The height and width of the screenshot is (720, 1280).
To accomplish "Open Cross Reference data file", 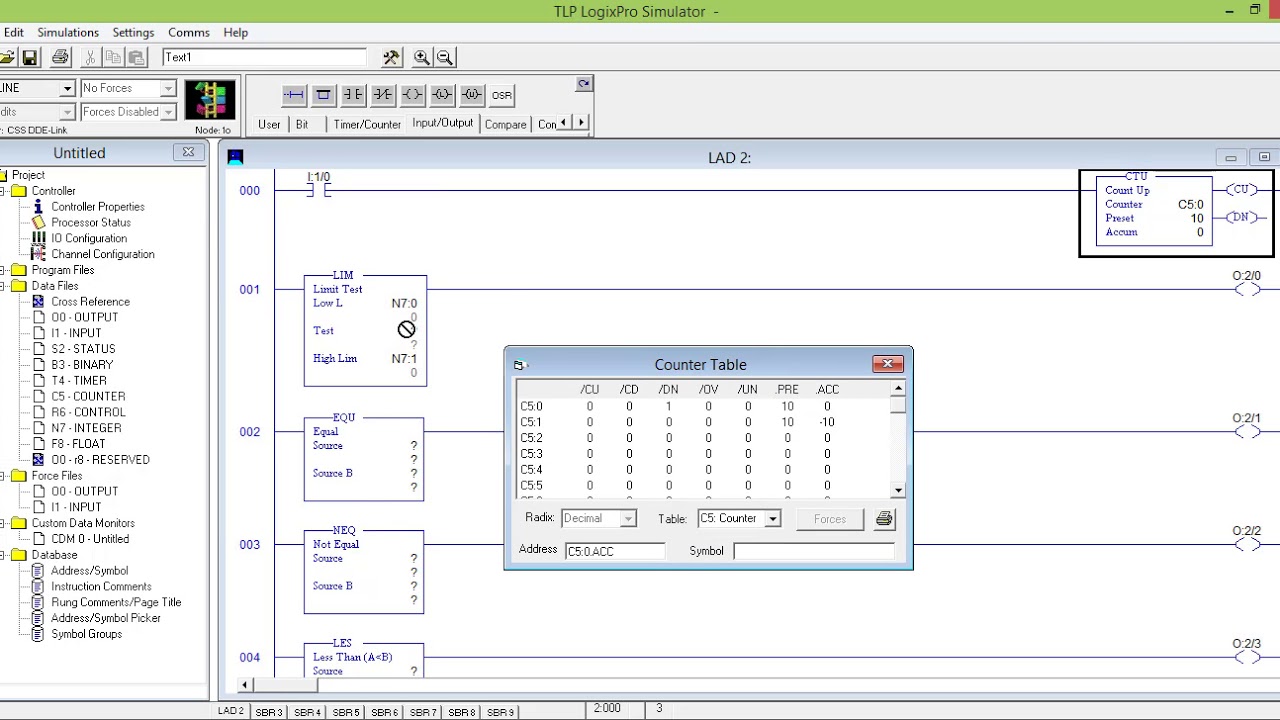I will [91, 302].
